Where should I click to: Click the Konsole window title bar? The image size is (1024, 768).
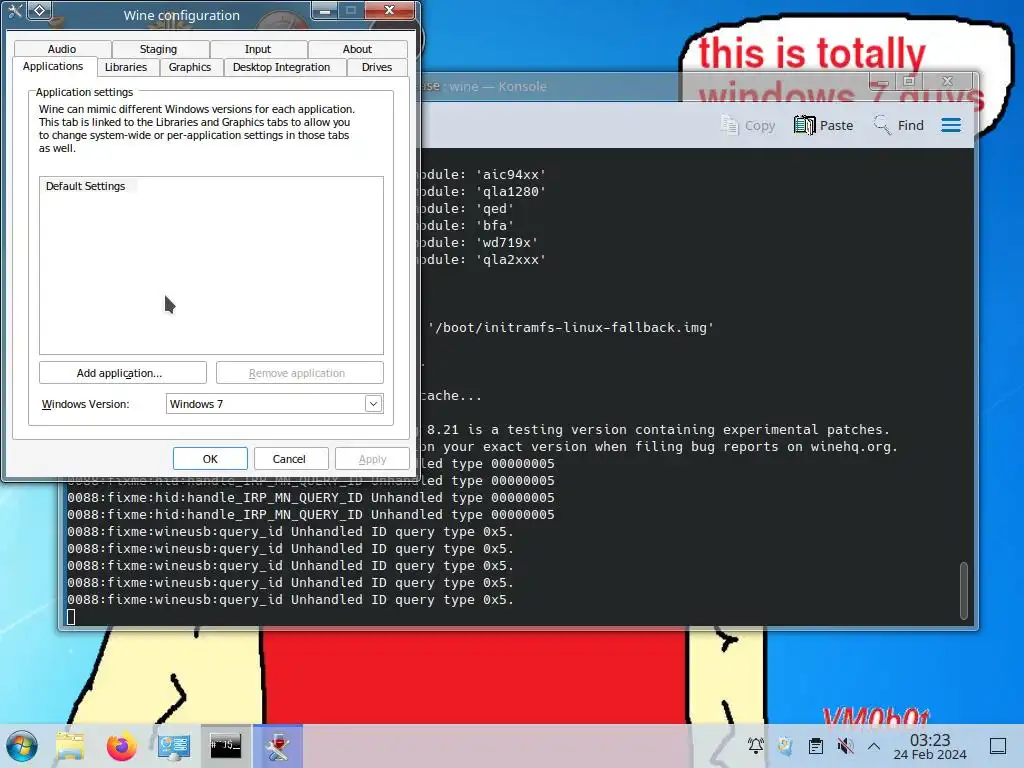click(643, 86)
